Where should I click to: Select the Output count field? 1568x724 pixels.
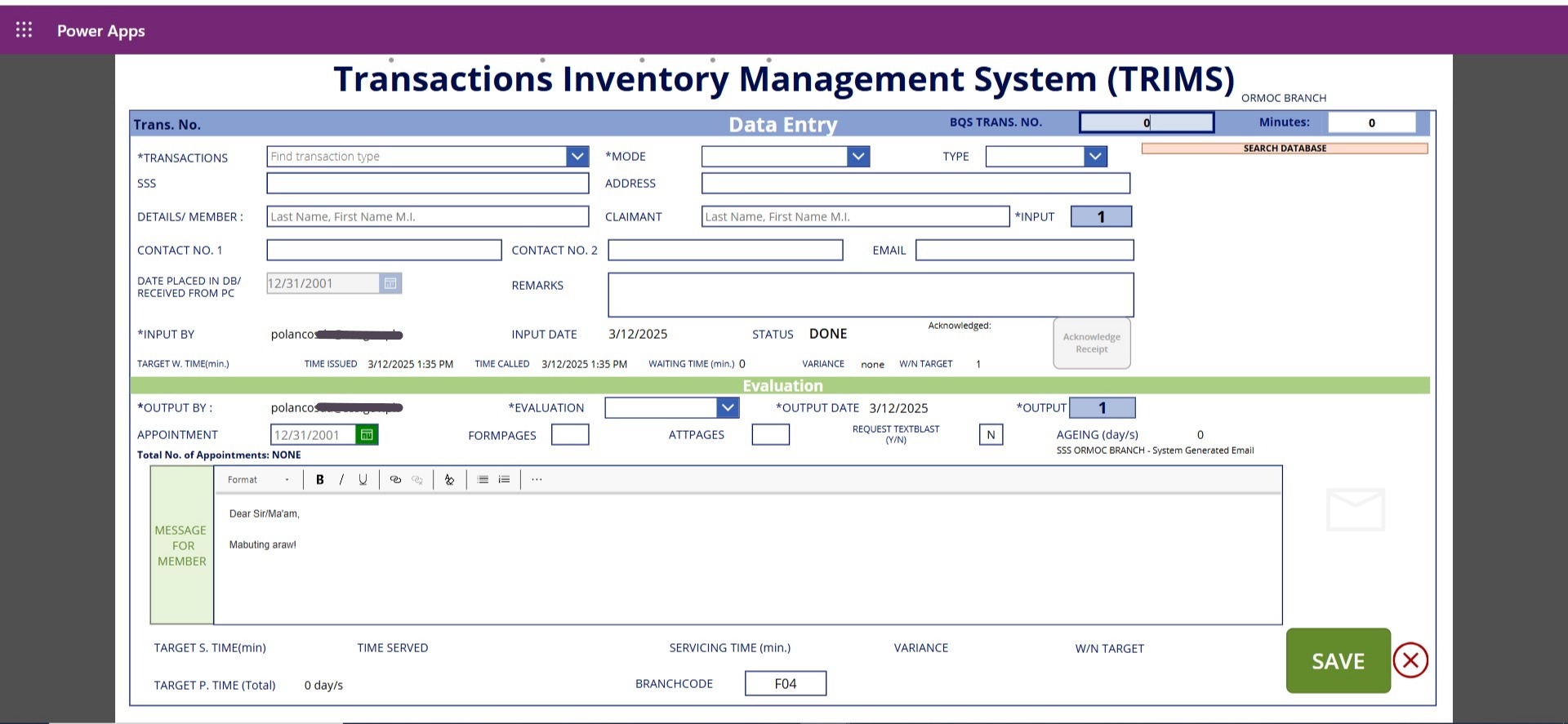click(x=1102, y=407)
